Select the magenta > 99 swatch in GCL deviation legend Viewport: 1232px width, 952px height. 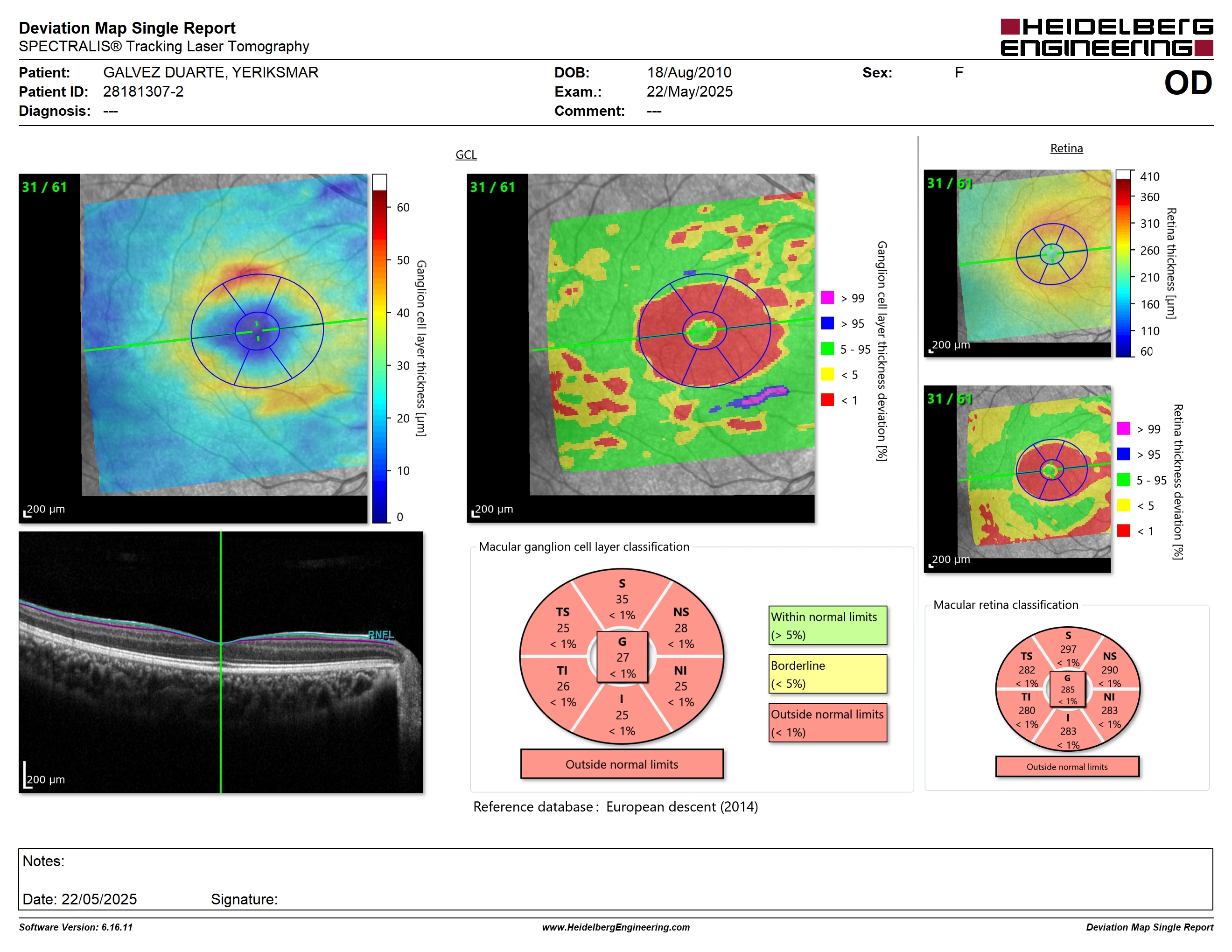tap(827, 297)
